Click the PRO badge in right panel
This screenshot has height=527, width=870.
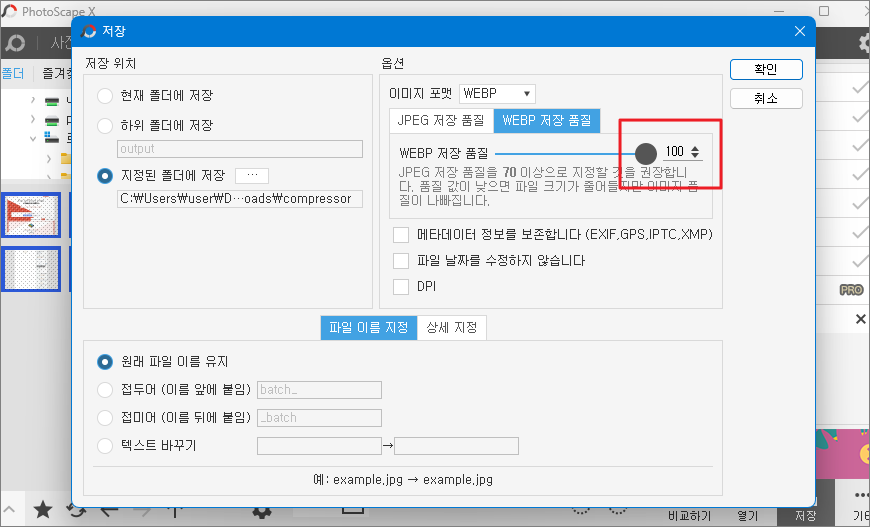[x=851, y=290]
